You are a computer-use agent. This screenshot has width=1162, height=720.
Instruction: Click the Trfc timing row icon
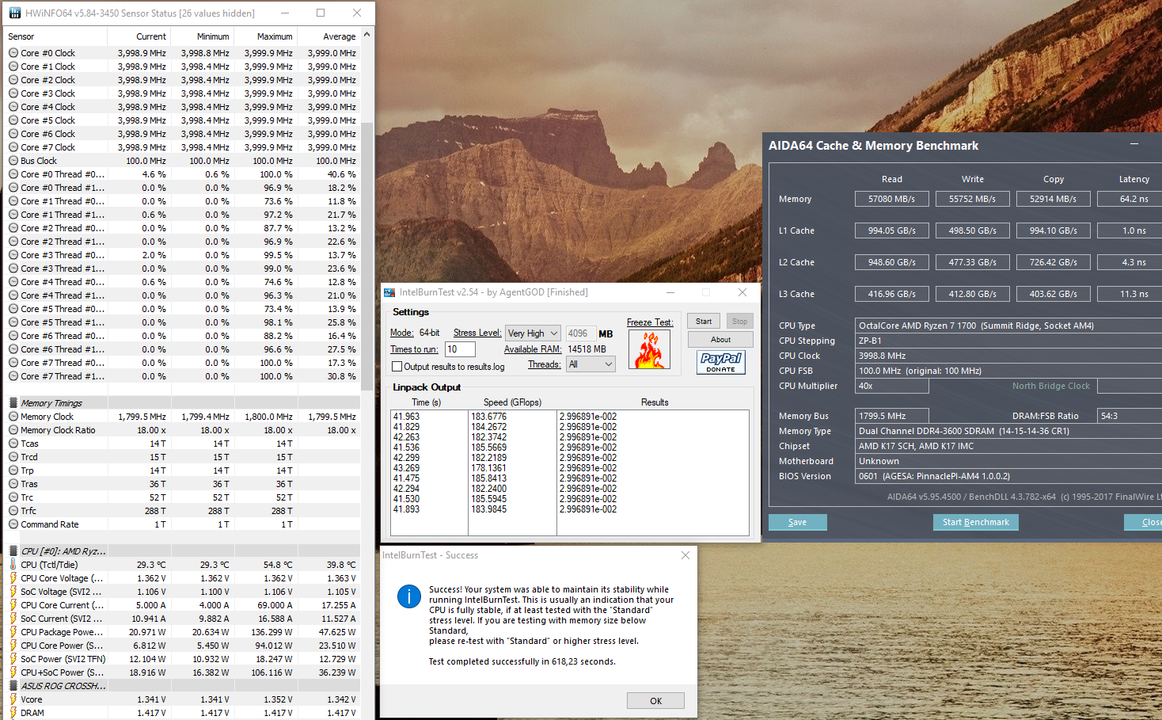click(x=13, y=511)
